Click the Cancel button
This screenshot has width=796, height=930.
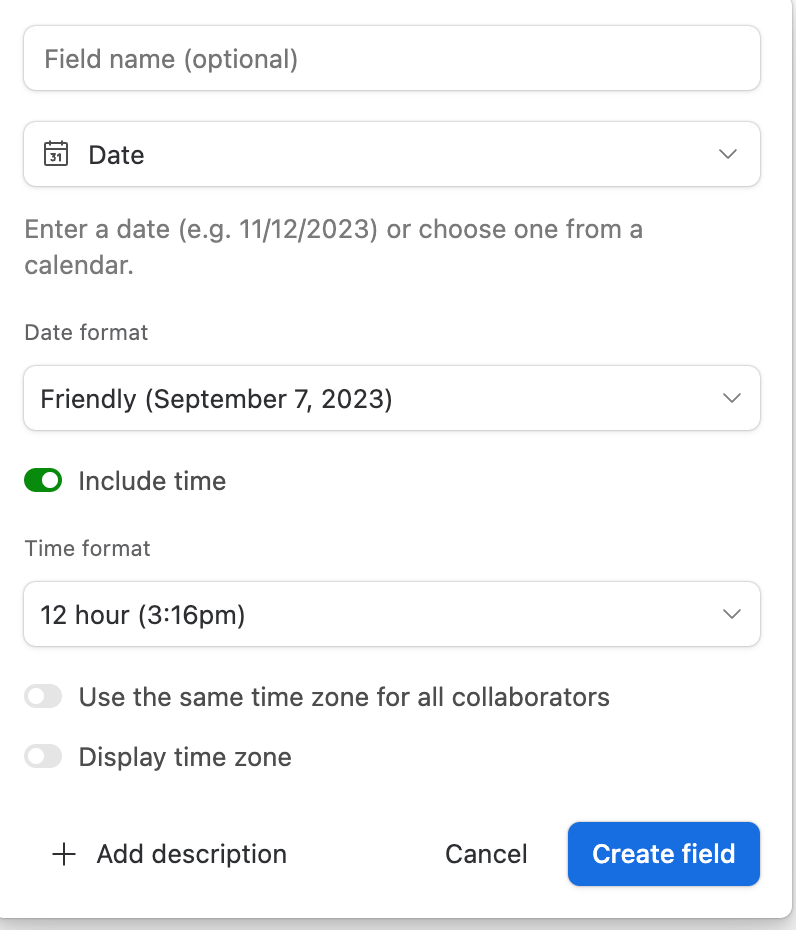coord(486,854)
